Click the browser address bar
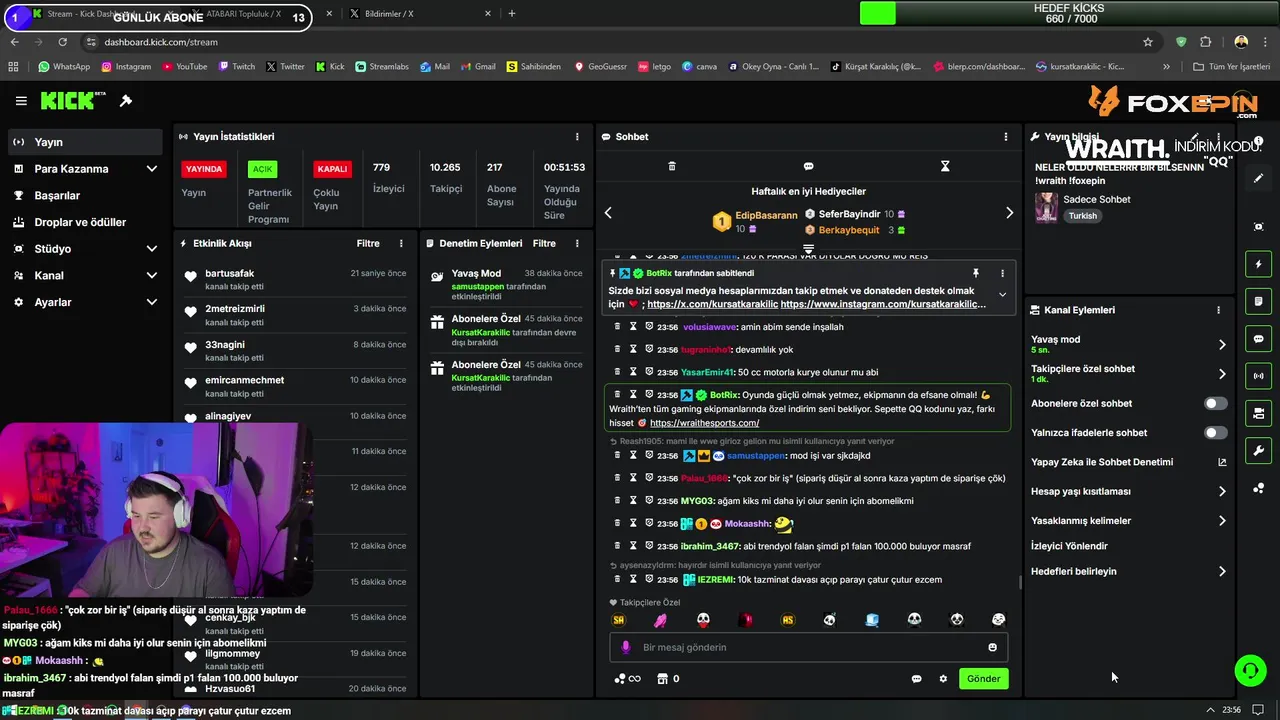Screen dimensions: 1280x720 [610, 42]
